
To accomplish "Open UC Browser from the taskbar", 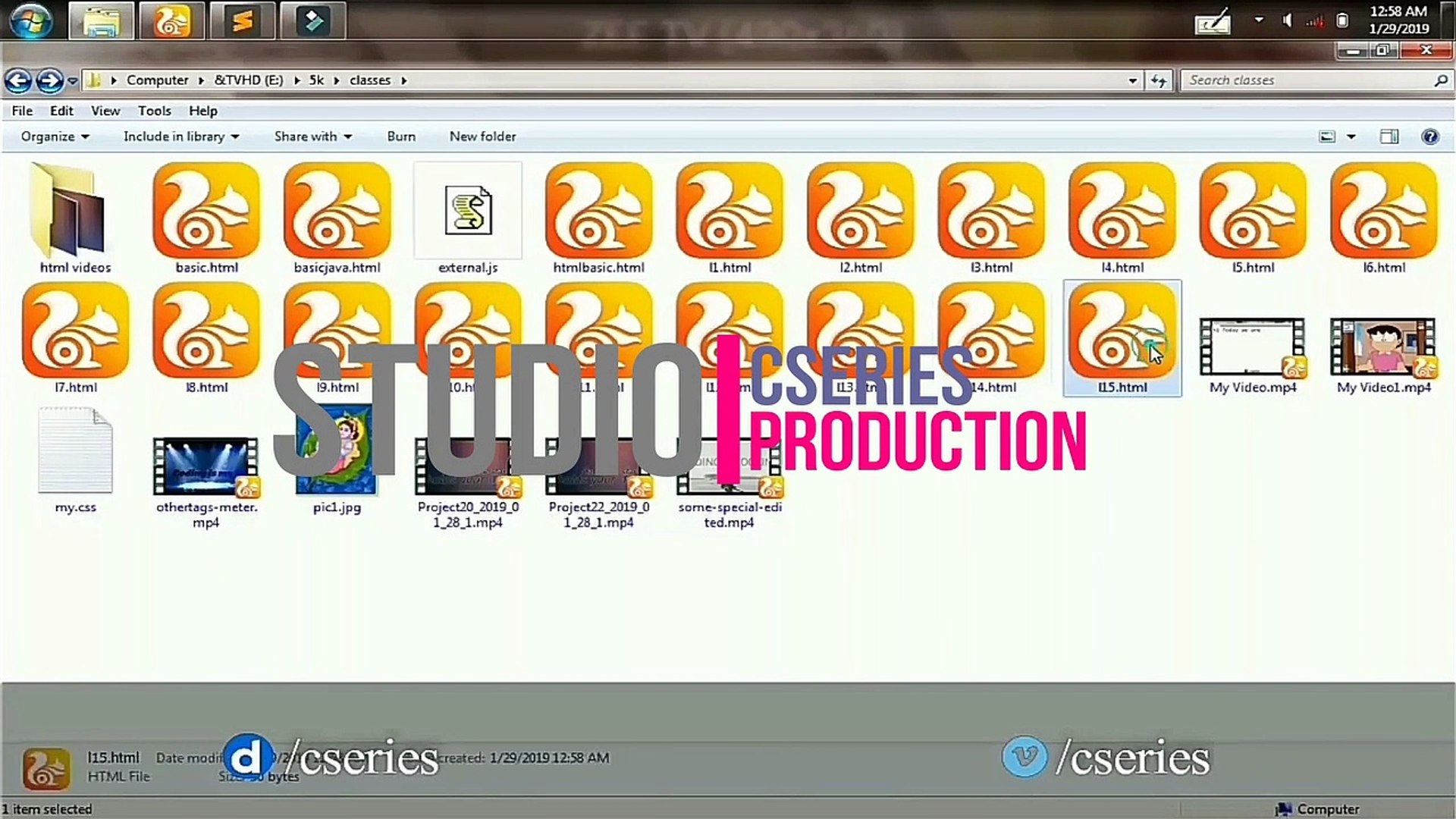I will [x=171, y=20].
